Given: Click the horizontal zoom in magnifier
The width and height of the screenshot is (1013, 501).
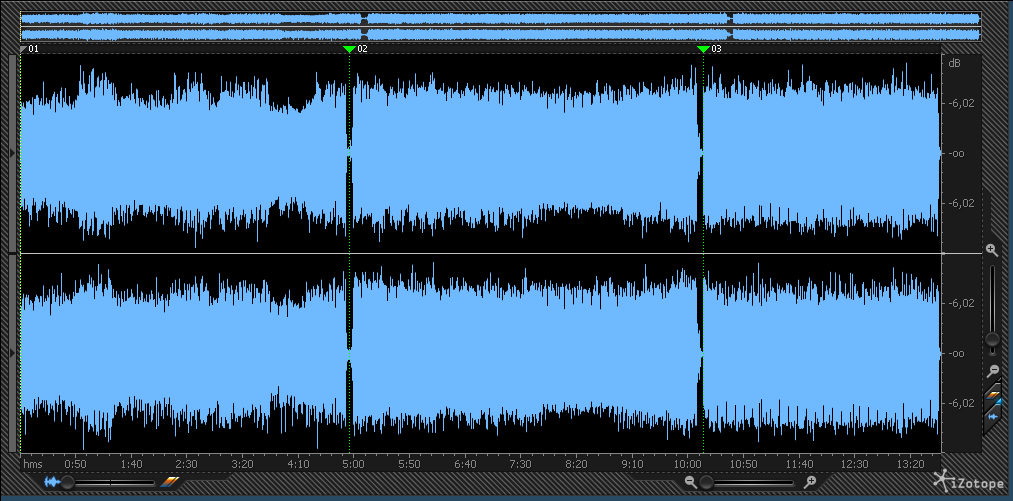Looking at the screenshot, I should click(x=810, y=482).
